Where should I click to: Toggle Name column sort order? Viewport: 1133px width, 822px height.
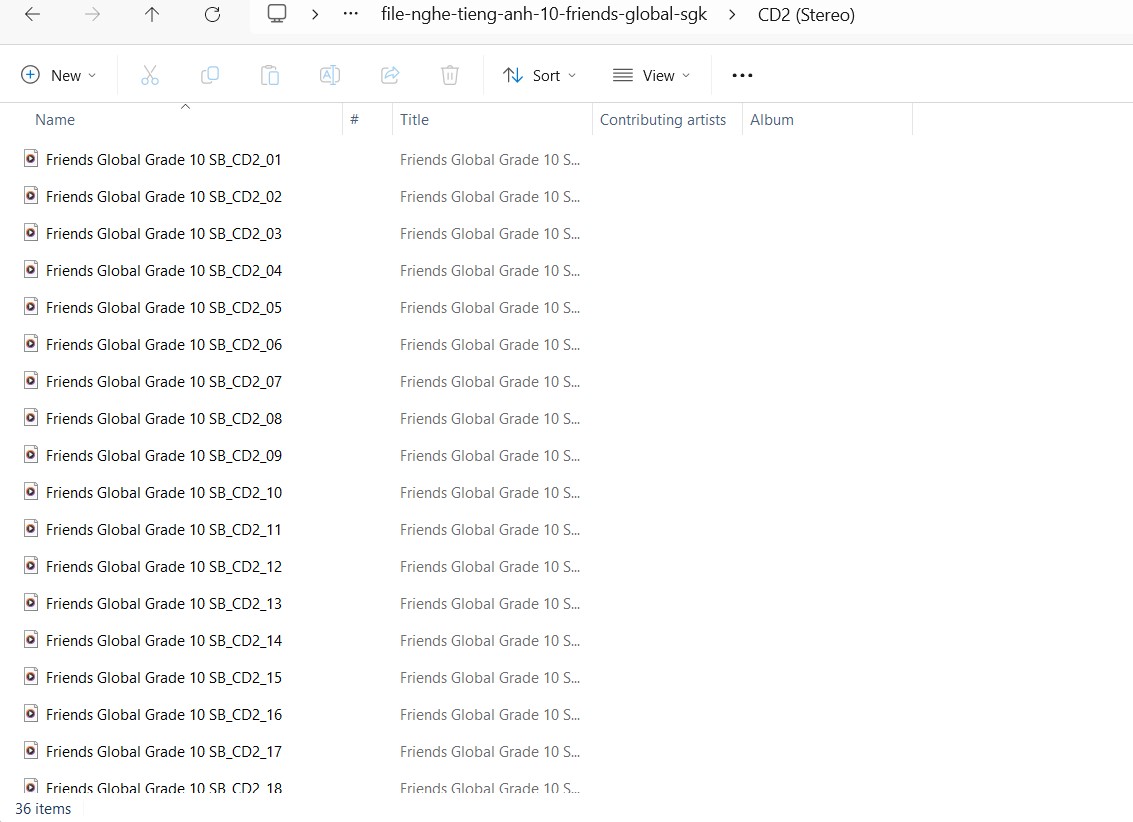(55, 119)
